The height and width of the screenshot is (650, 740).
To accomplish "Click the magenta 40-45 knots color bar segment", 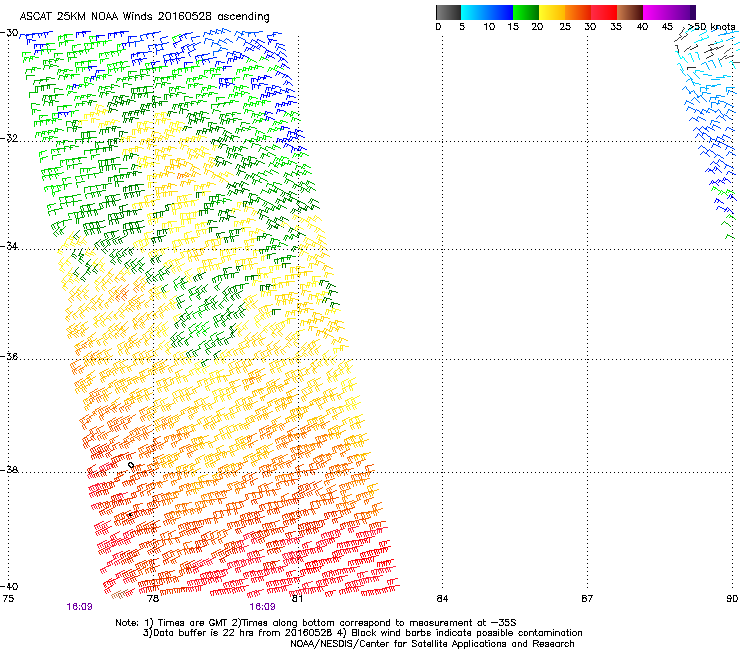I will pyautogui.click(x=656, y=12).
